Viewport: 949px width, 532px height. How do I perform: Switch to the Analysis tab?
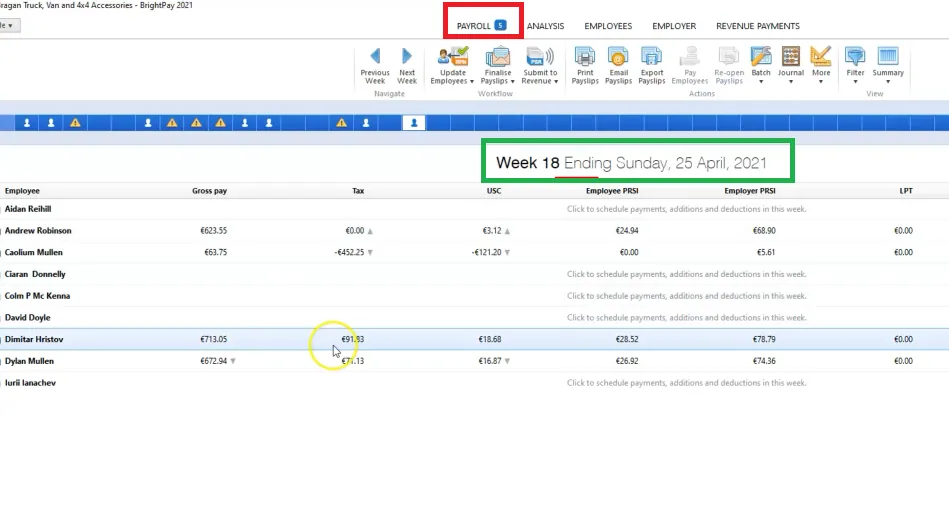point(545,26)
